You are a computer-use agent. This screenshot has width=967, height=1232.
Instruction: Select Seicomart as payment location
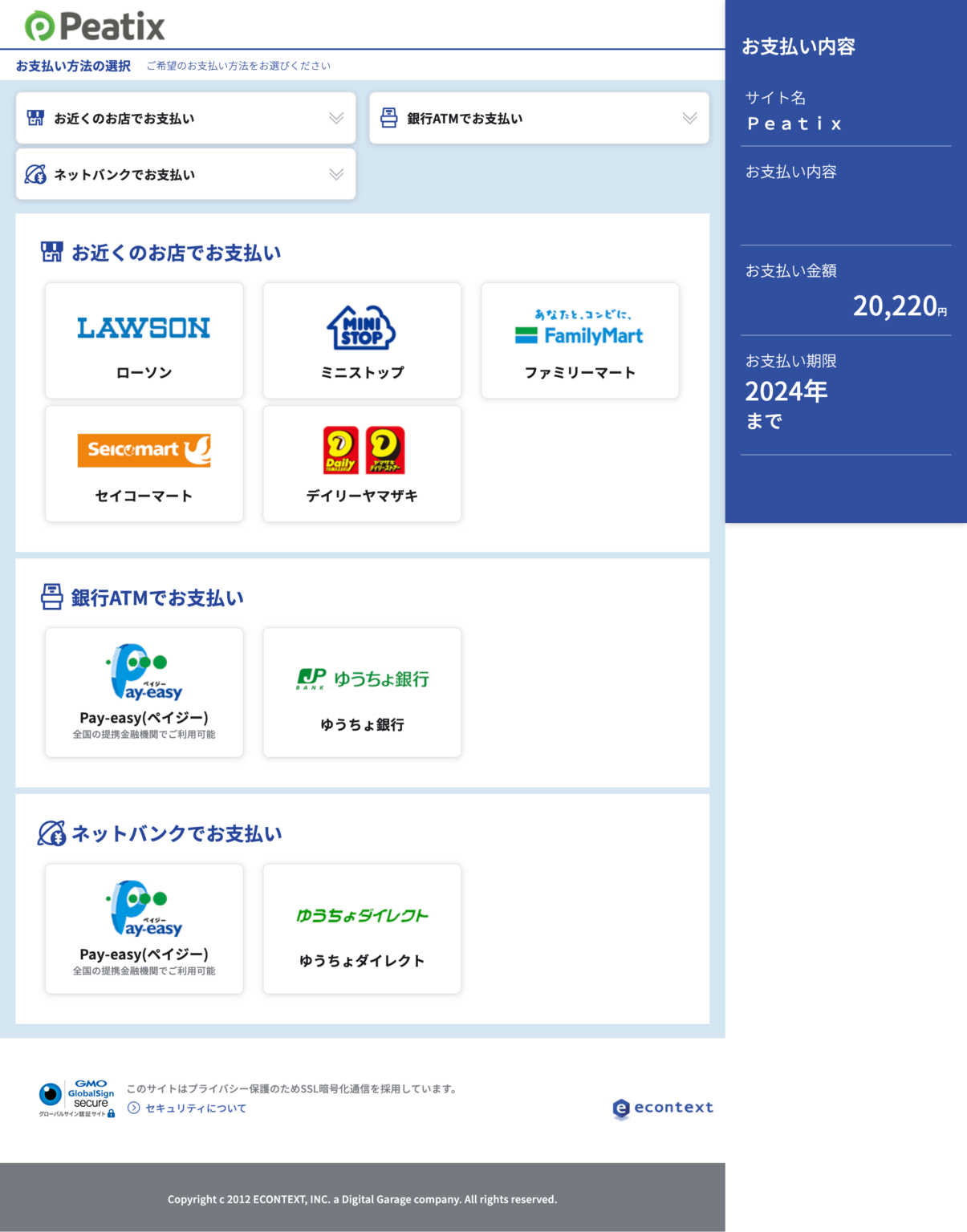[x=144, y=464]
